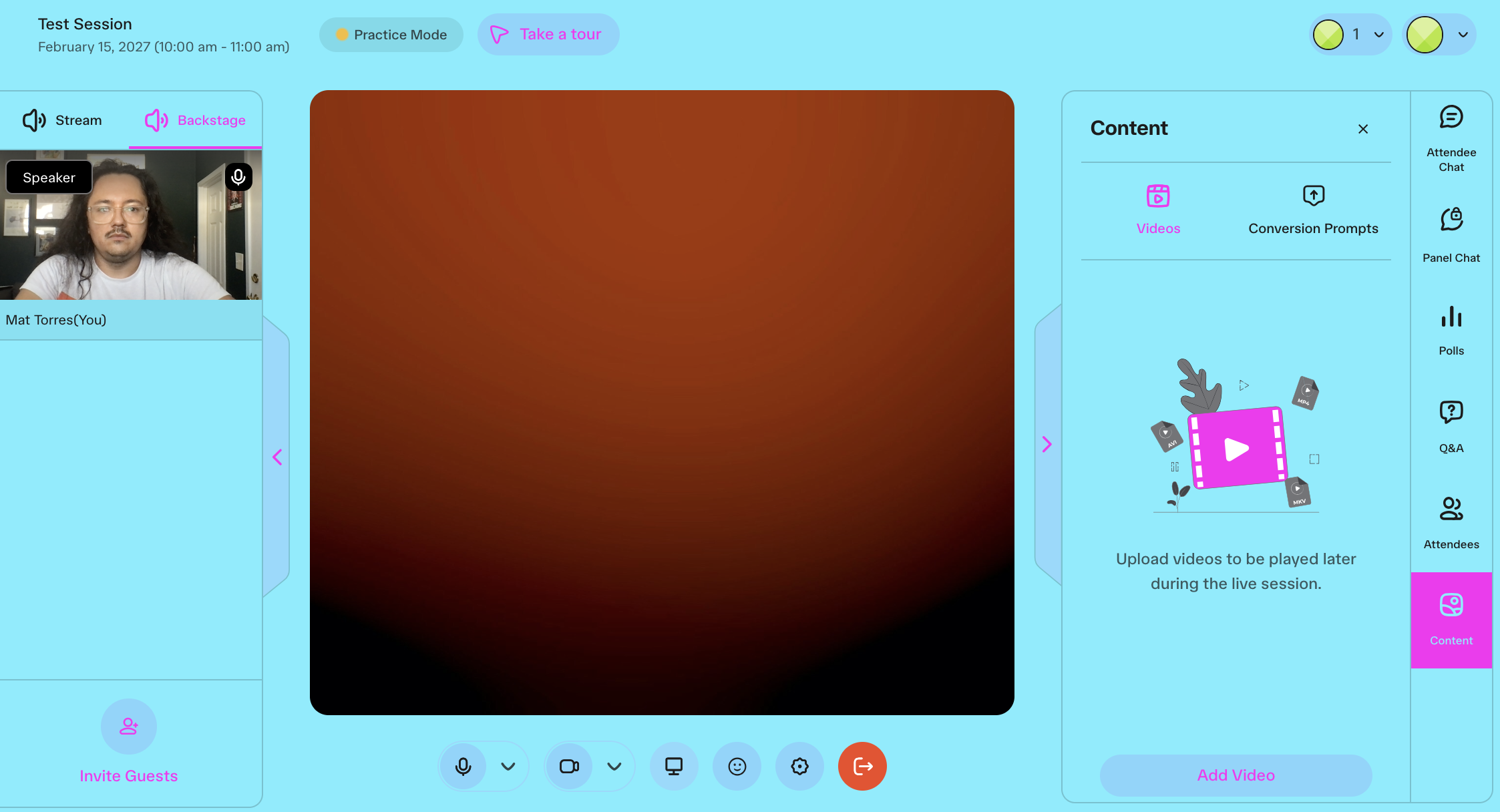The height and width of the screenshot is (812, 1500).
Task: Switch to the Backstage tab
Action: pyautogui.click(x=195, y=120)
